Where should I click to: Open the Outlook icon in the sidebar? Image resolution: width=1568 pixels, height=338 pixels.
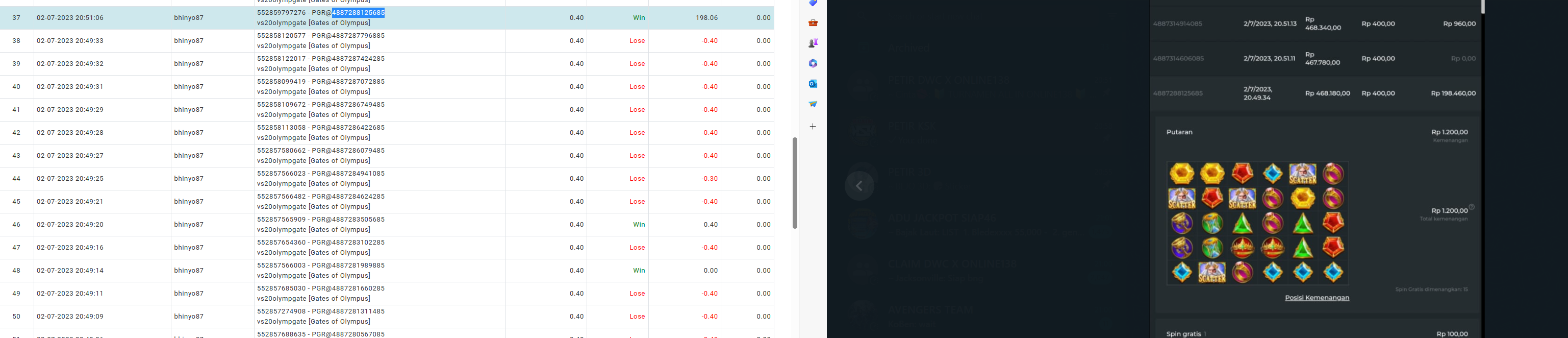tap(813, 83)
